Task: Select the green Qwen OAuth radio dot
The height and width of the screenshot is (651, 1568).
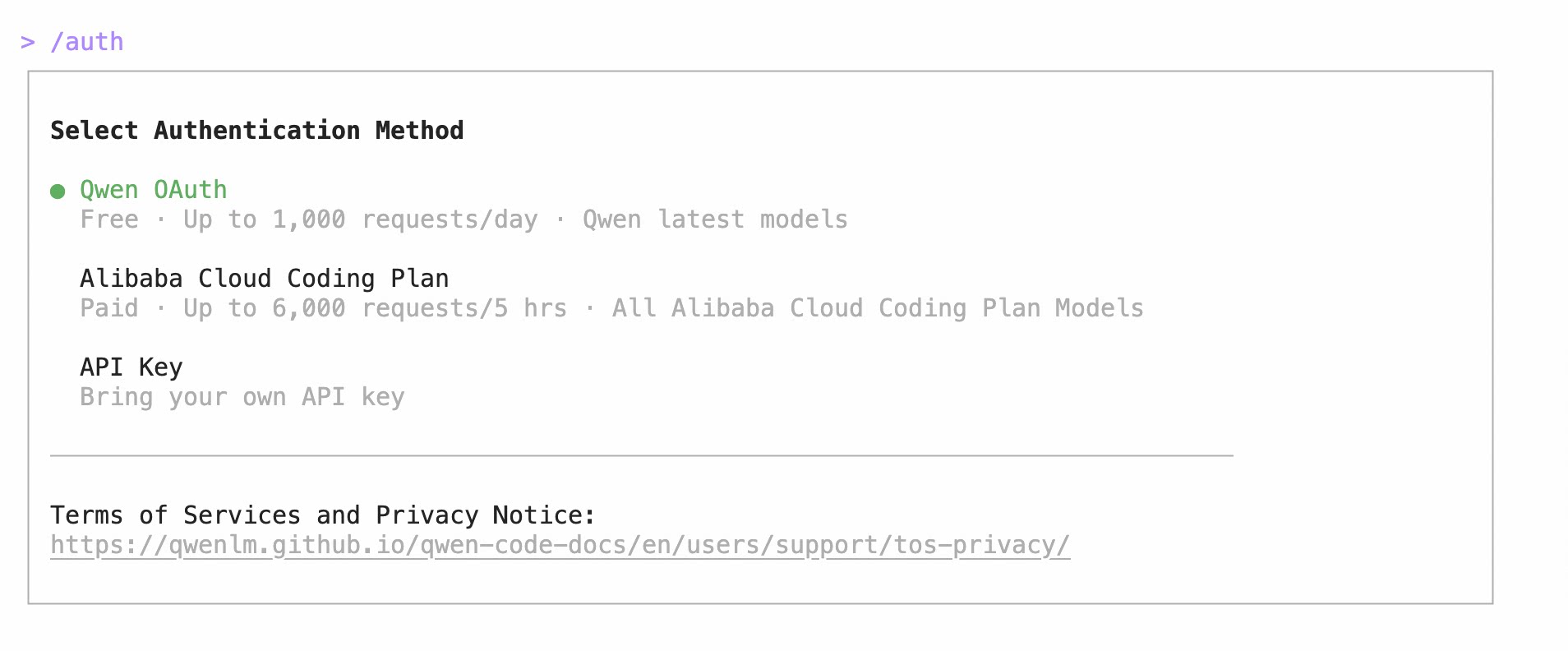Action: pyautogui.click(x=58, y=192)
